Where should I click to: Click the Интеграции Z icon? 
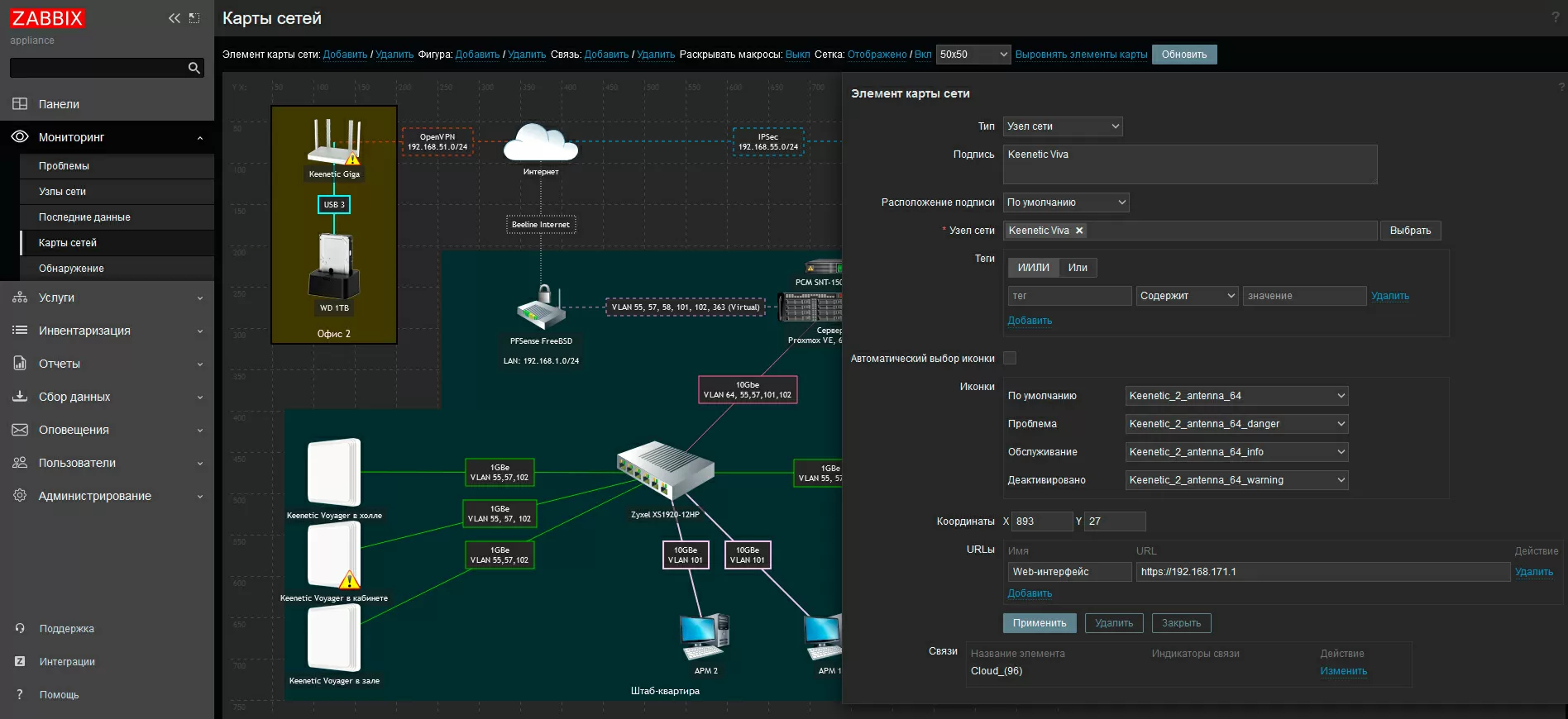20,661
